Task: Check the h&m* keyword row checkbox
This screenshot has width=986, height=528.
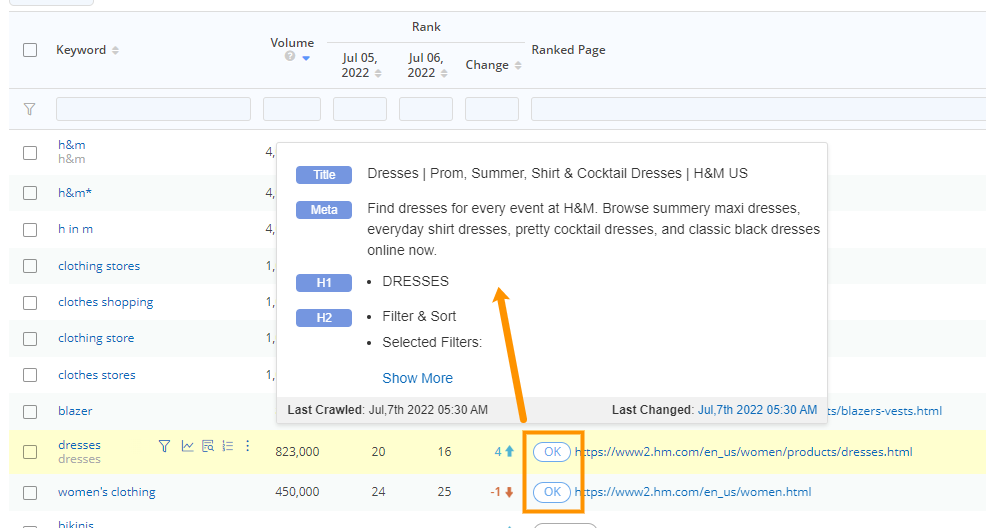Action: click(30, 193)
